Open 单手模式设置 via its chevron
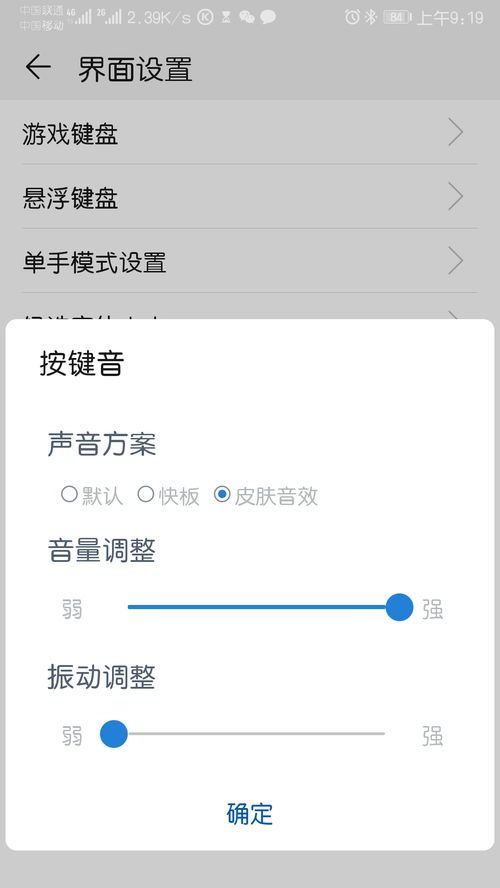 (456, 261)
